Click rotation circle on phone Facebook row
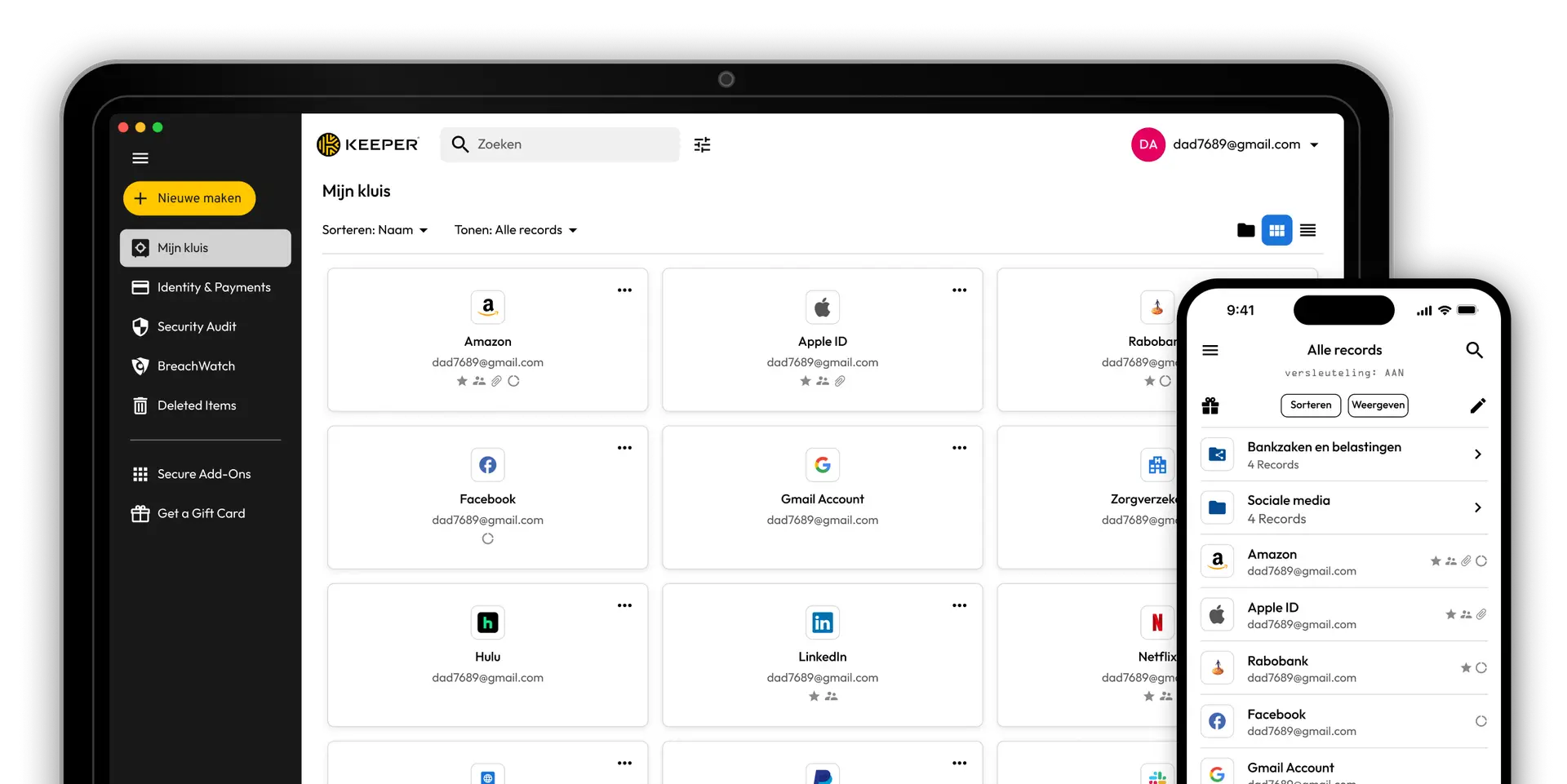The image size is (1567, 784). click(x=1480, y=721)
